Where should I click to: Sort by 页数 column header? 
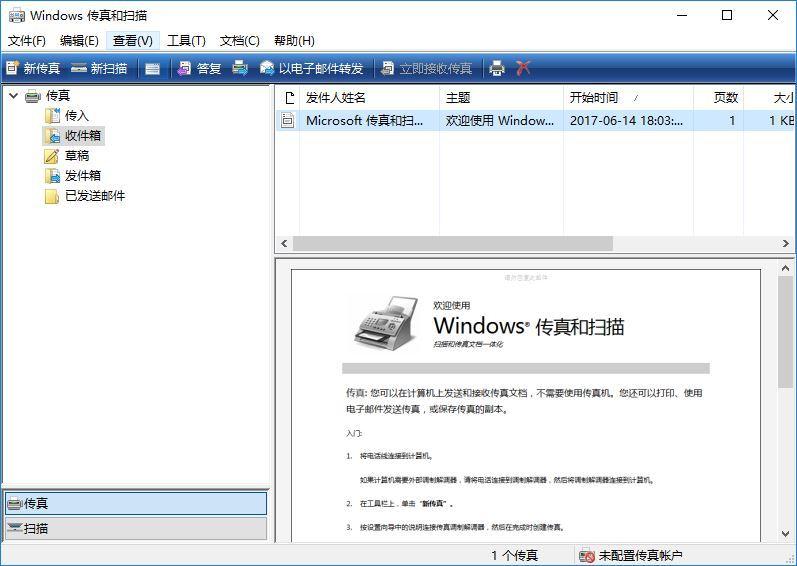[x=718, y=98]
